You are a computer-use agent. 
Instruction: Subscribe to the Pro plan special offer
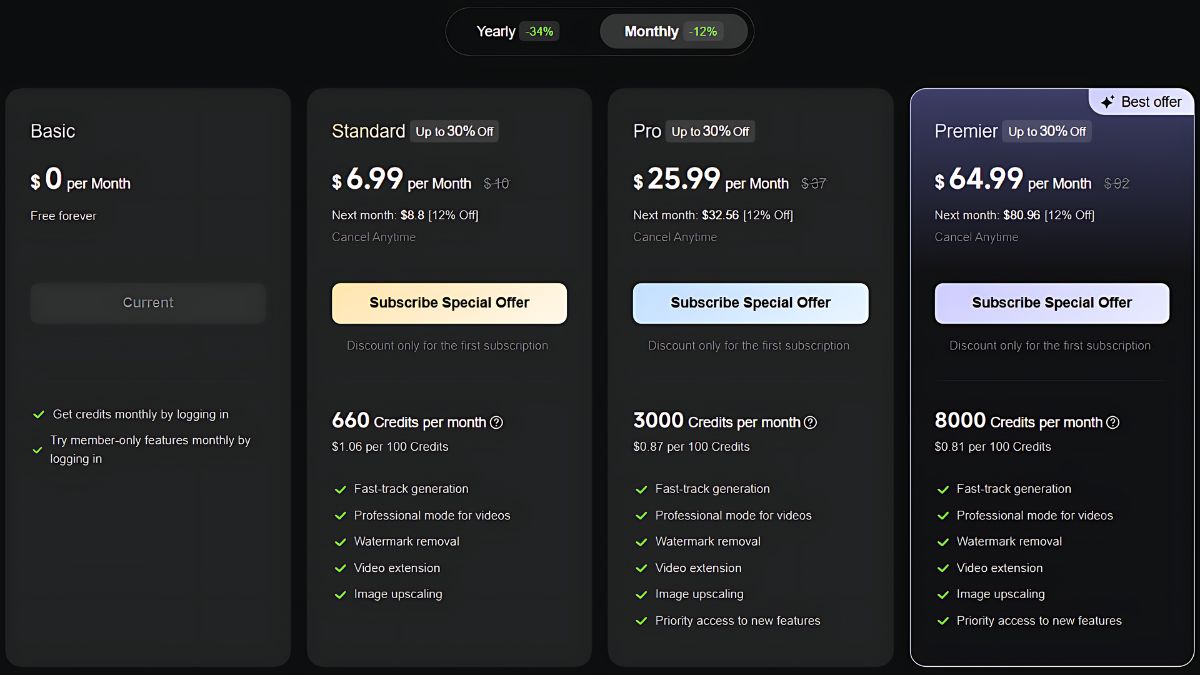coord(750,303)
